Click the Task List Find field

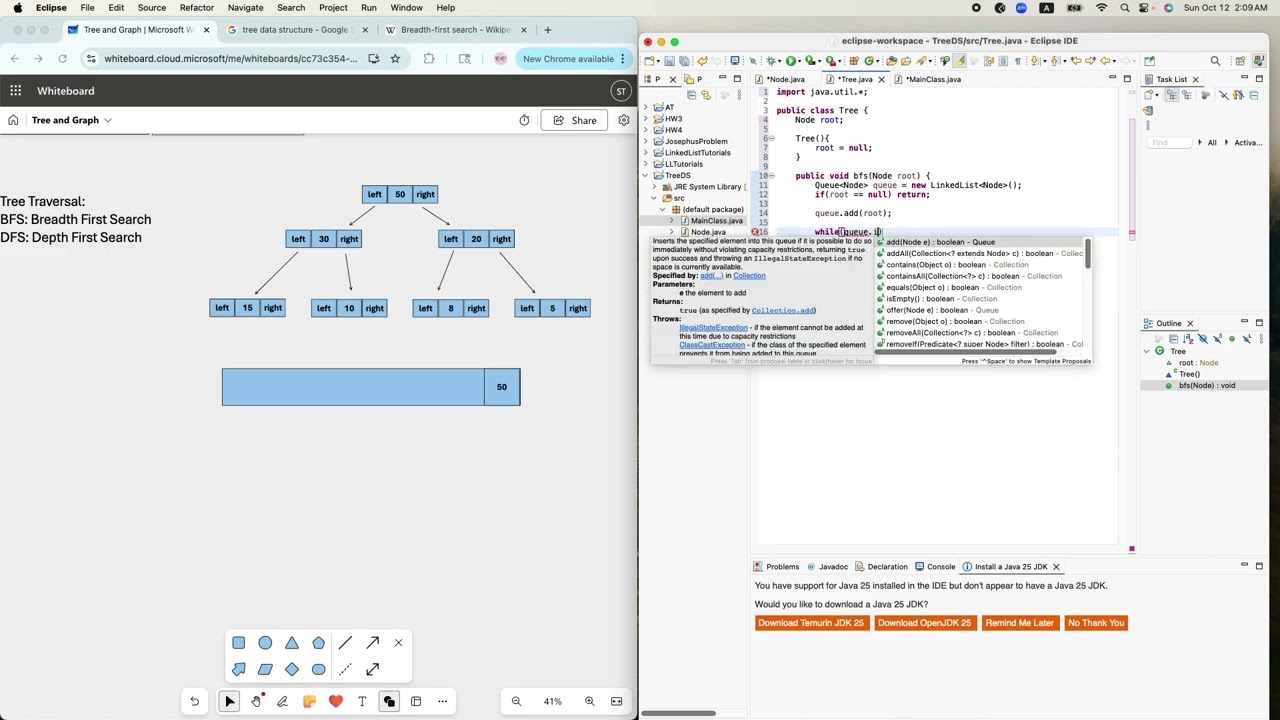tap(1170, 142)
